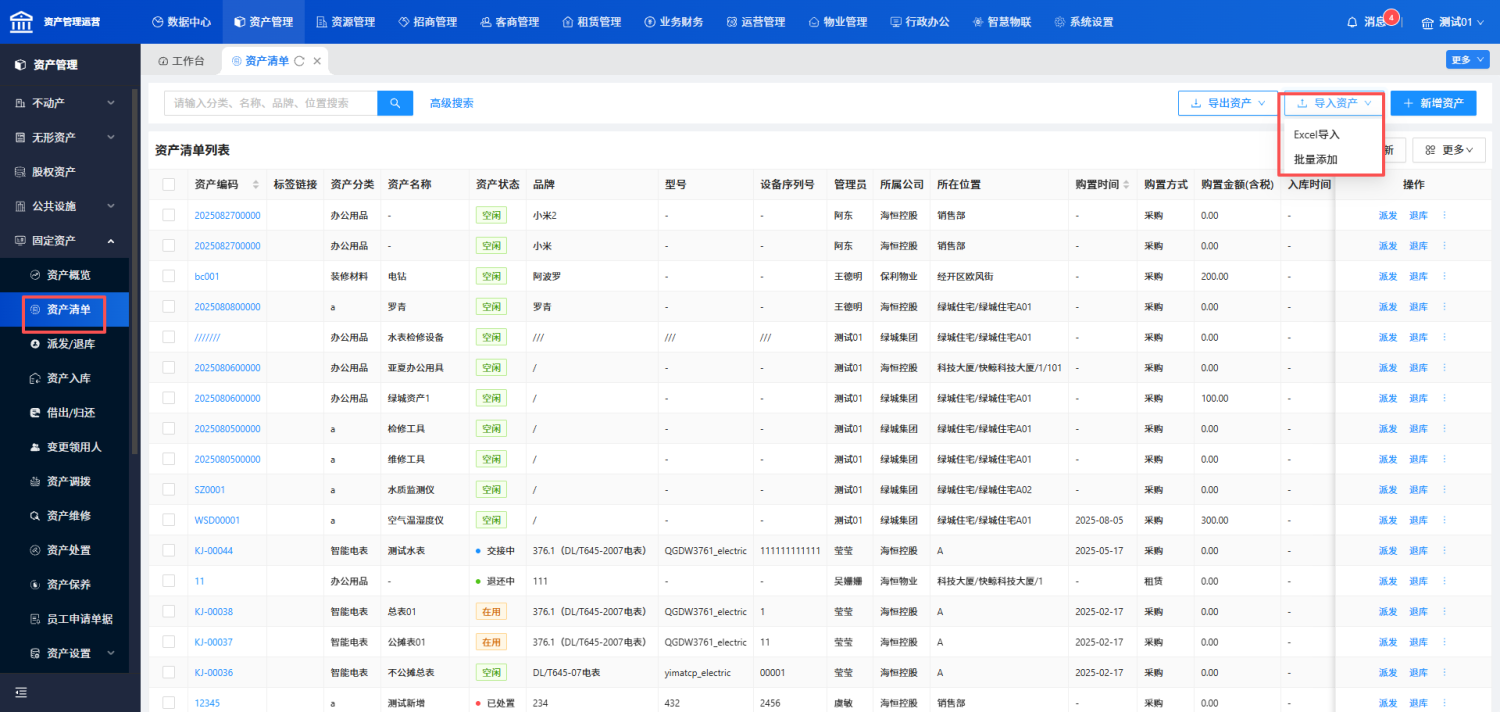Open asset code link WSD00001

point(217,520)
